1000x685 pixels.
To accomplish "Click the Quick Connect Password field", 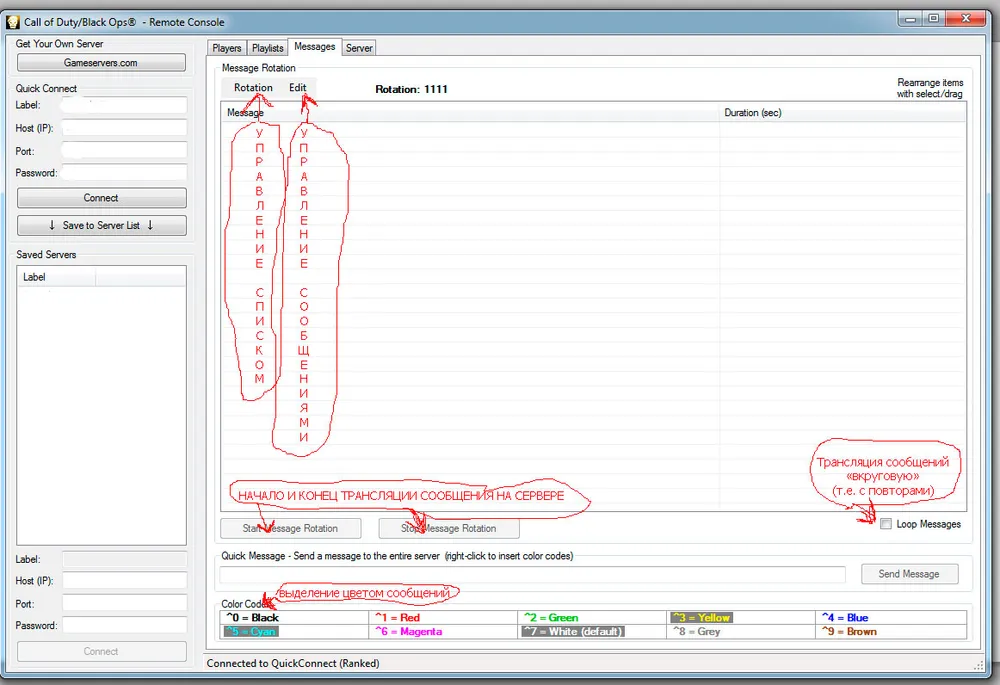I will click(124, 173).
